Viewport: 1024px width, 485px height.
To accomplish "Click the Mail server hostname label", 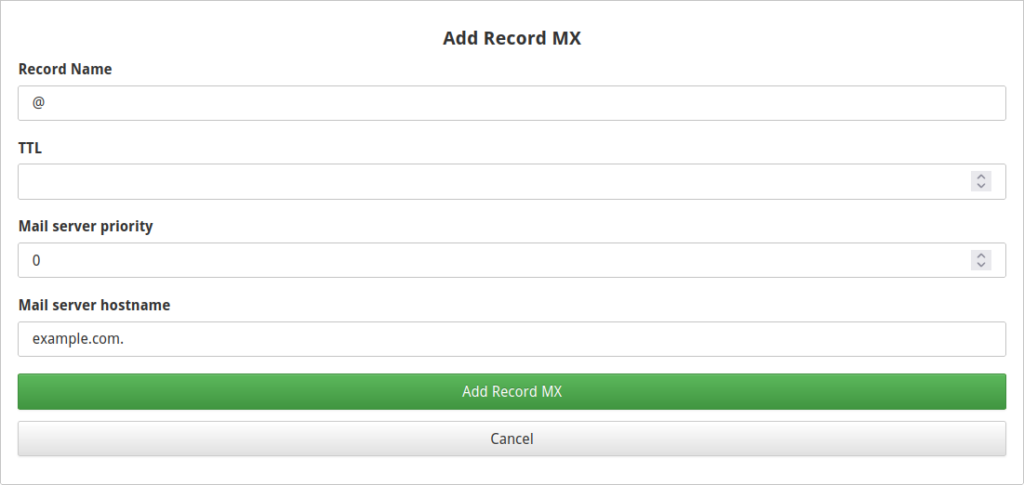I will pyautogui.click(x=94, y=305).
